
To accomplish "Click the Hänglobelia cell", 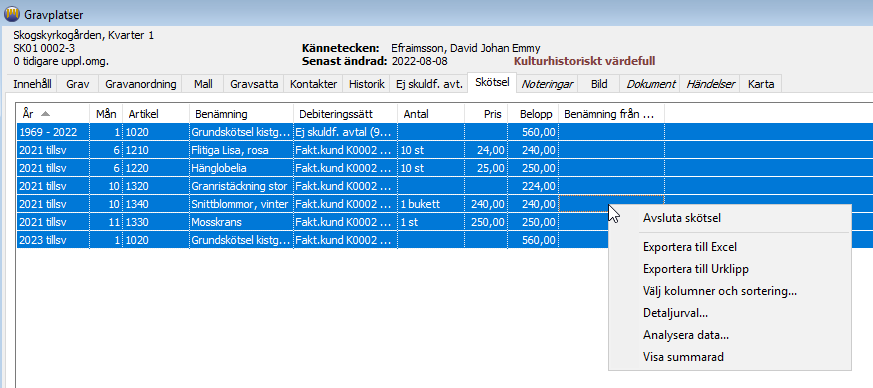I will (241, 168).
